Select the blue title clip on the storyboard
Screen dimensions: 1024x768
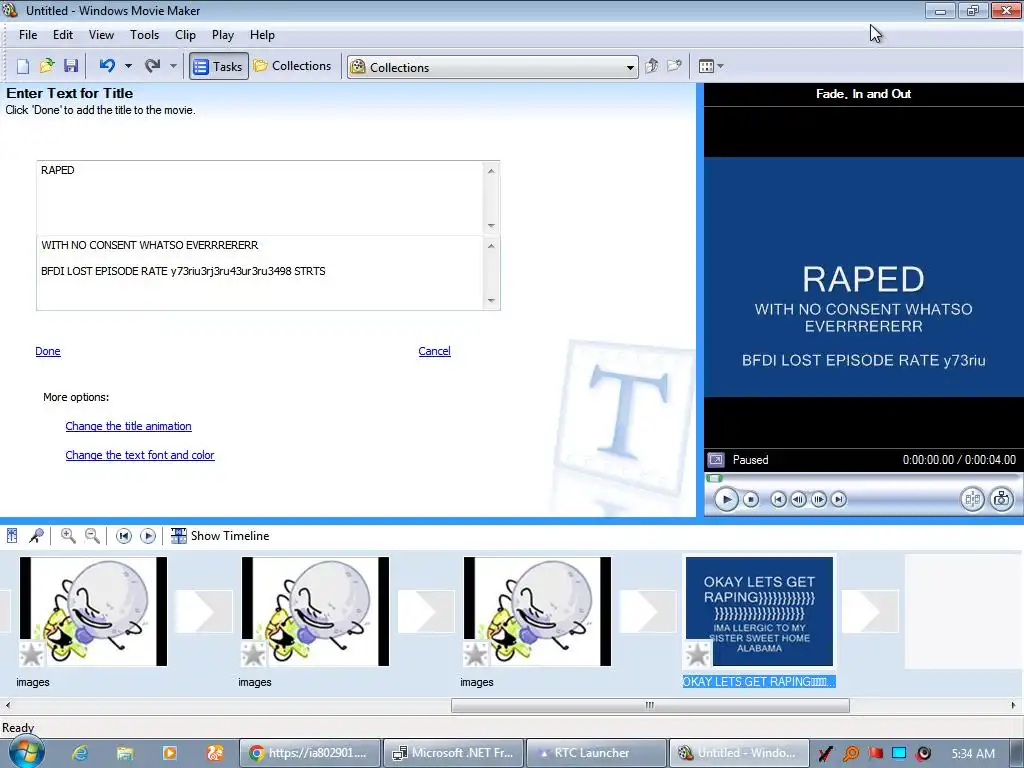[760, 611]
